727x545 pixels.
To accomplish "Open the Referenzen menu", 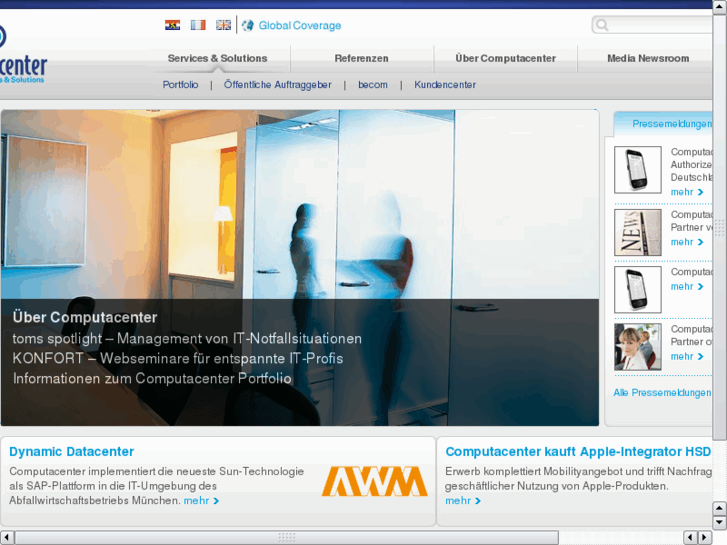I will tap(362, 58).
